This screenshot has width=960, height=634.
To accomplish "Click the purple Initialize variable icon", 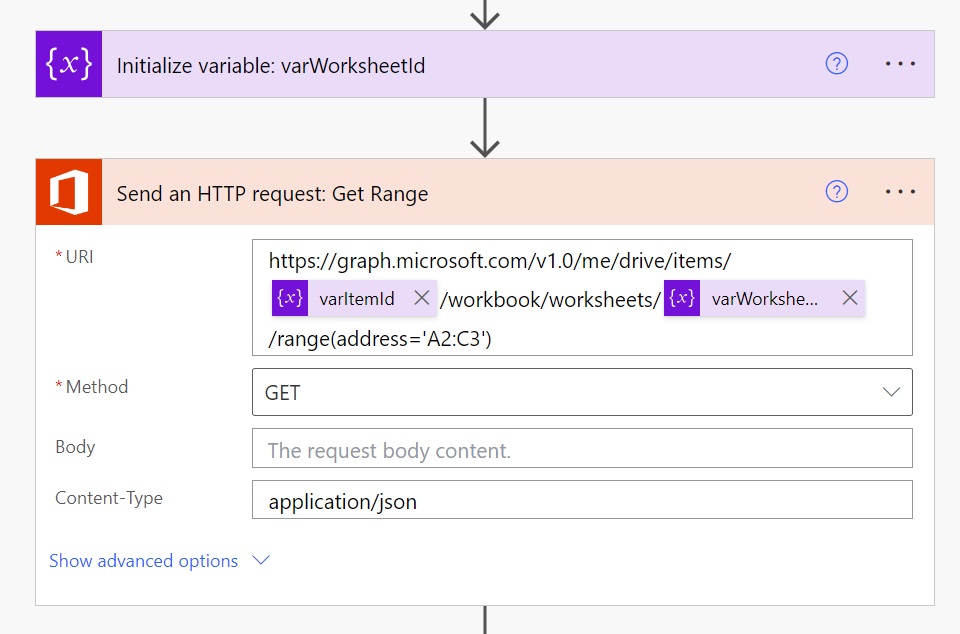I will (x=69, y=64).
